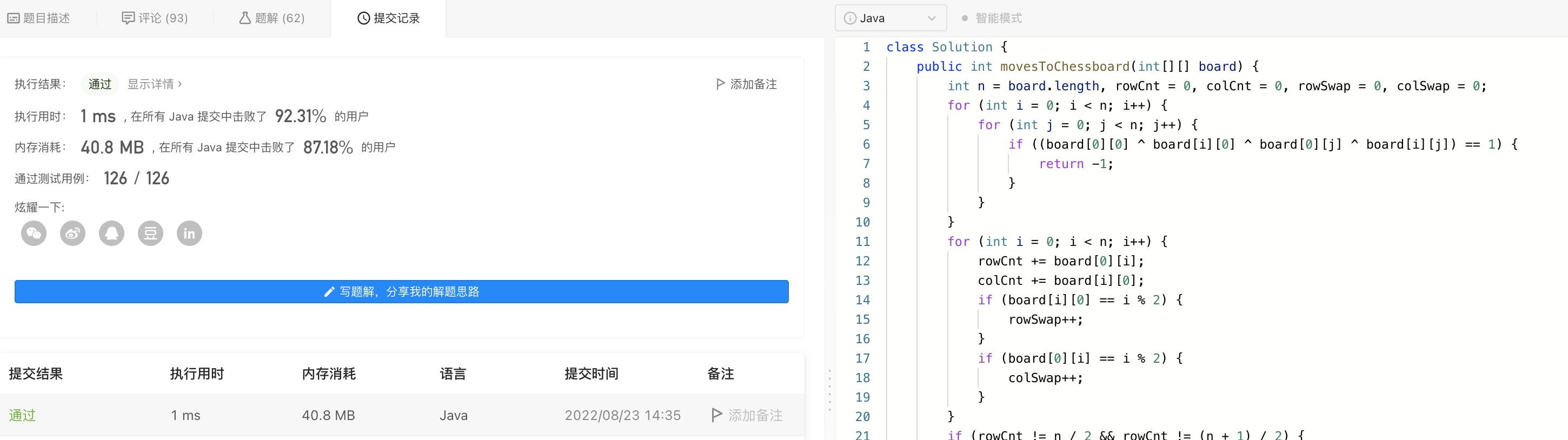Click the 2022/08/23 14:35 timestamp
This screenshot has height=440, width=1568.
[x=623, y=415]
